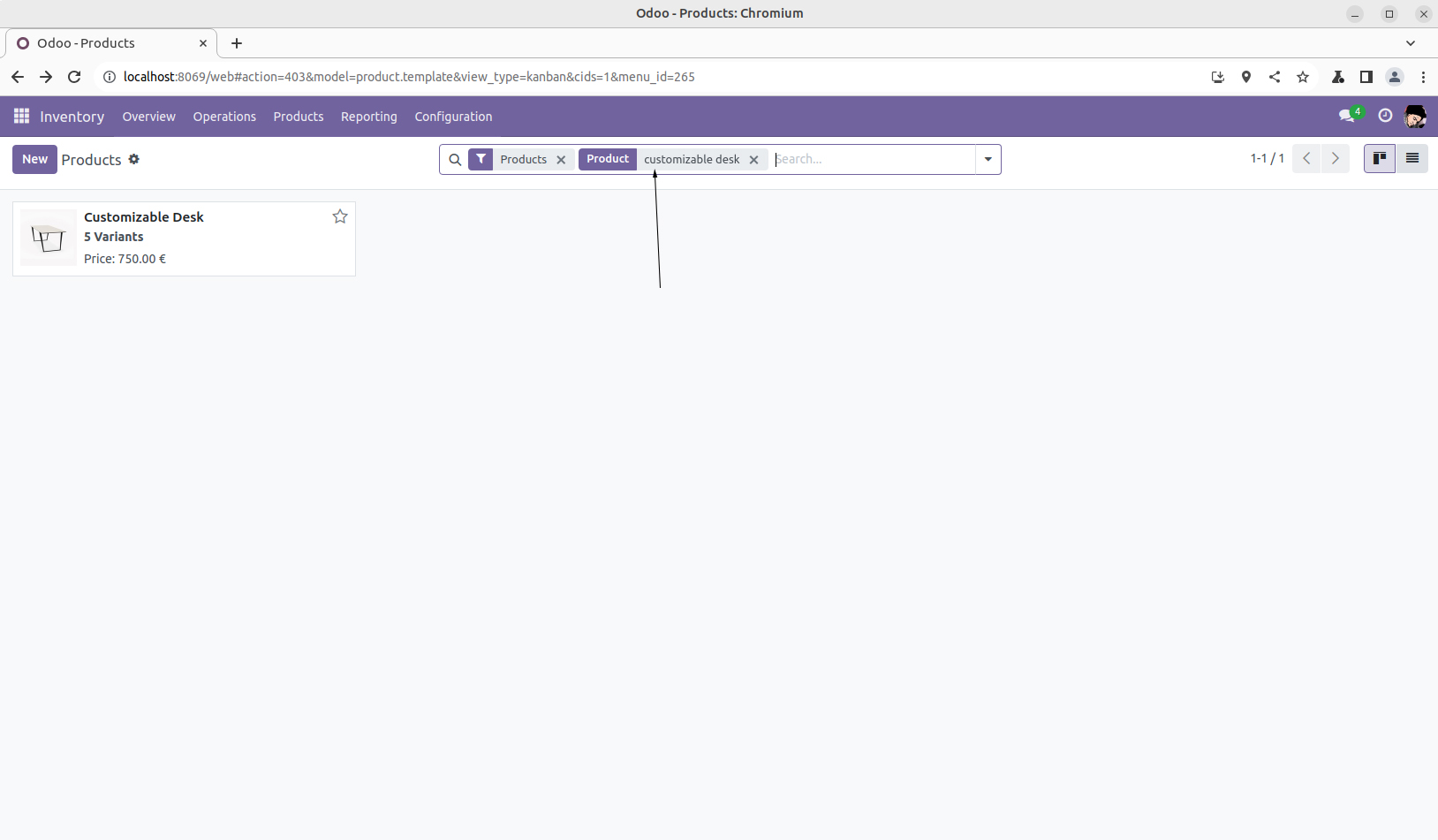
Task: Open the Customizable Desk product thumbnail
Action: pyautogui.click(x=49, y=238)
